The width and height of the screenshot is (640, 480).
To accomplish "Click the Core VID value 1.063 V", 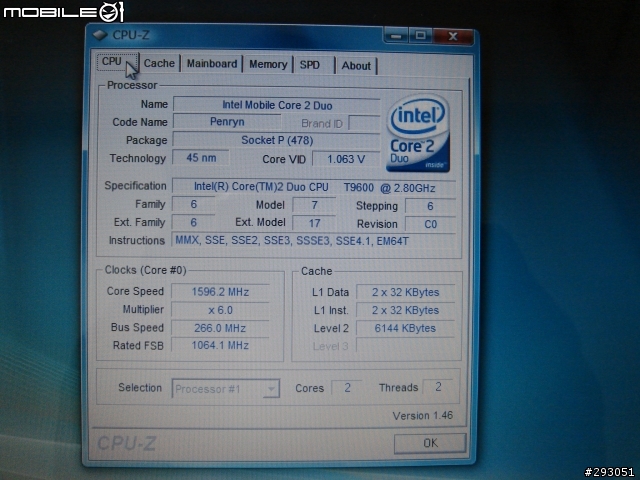I will coord(346,159).
